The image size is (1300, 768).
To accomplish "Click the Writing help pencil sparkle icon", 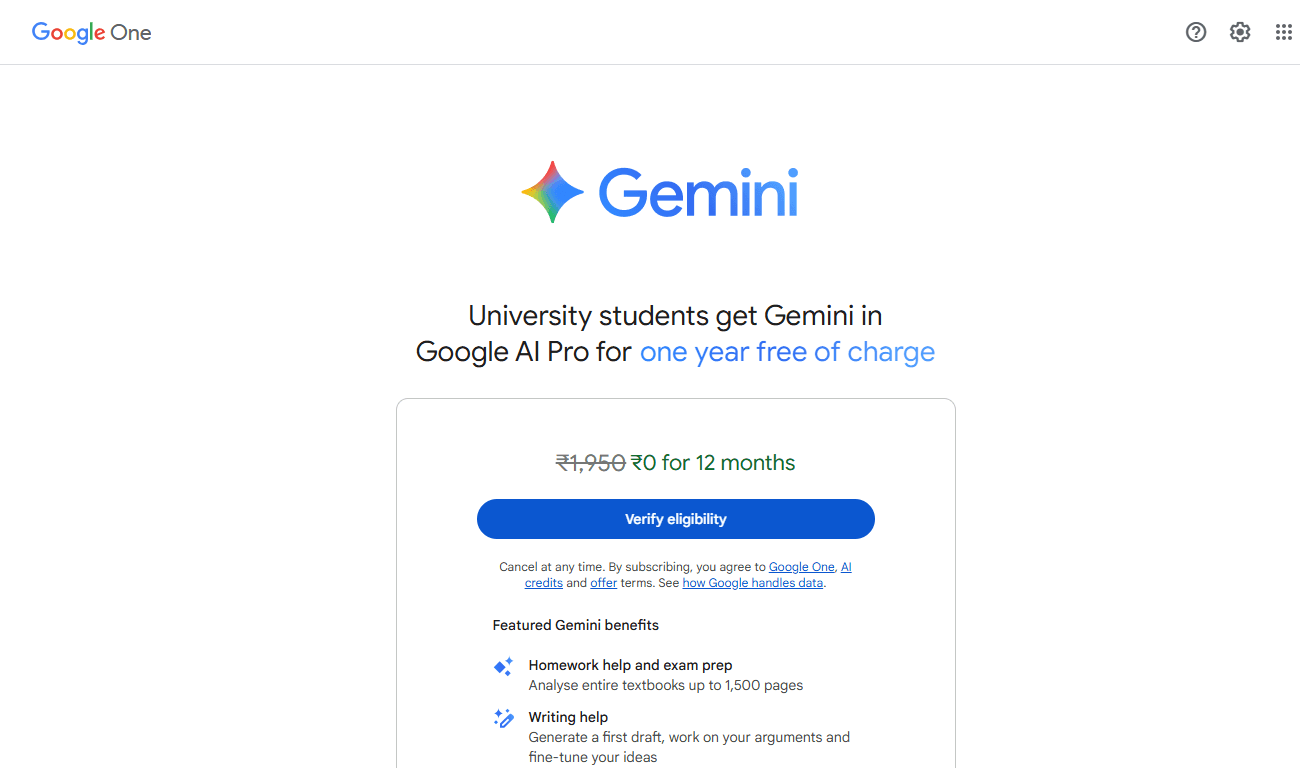I will pyautogui.click(x=503, y=718).
